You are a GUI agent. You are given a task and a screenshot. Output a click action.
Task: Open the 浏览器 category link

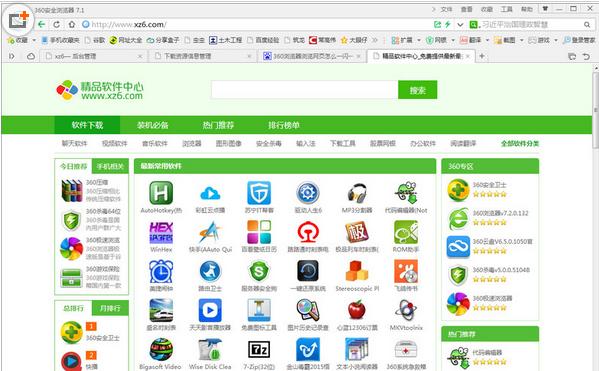tap(192, 144)
